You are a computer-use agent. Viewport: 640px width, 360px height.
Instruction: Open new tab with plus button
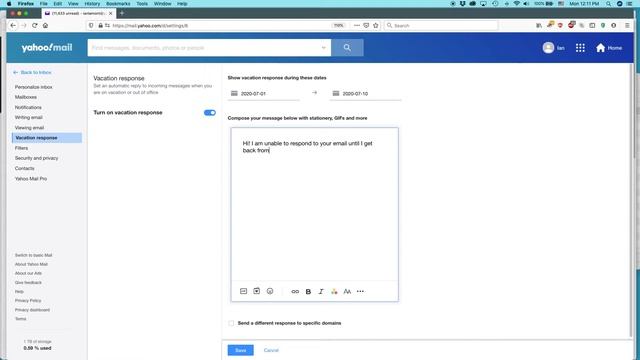[x=122, y=13]
